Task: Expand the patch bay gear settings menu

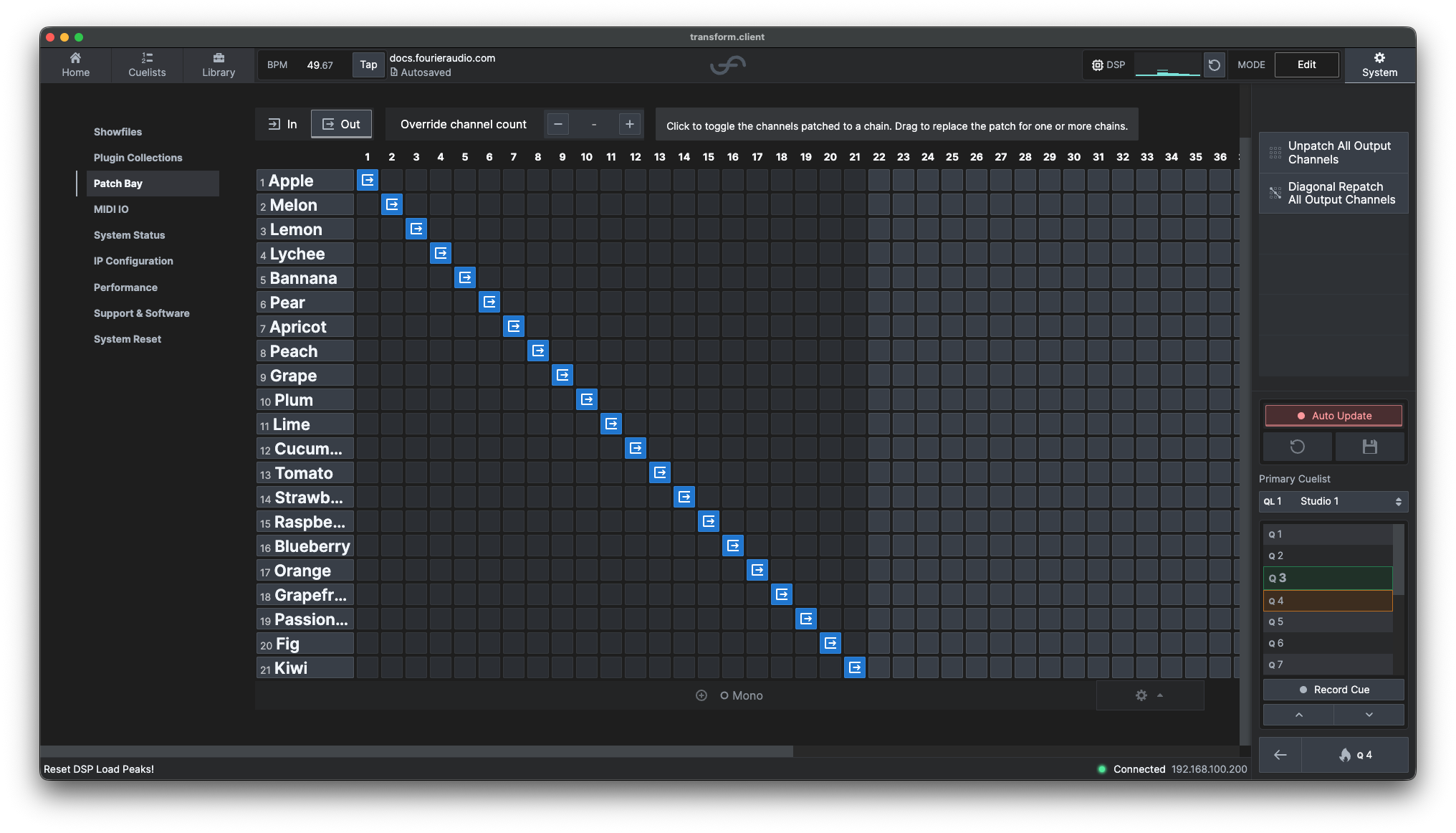Action: pyautogui.click(x=1149, y=695)
